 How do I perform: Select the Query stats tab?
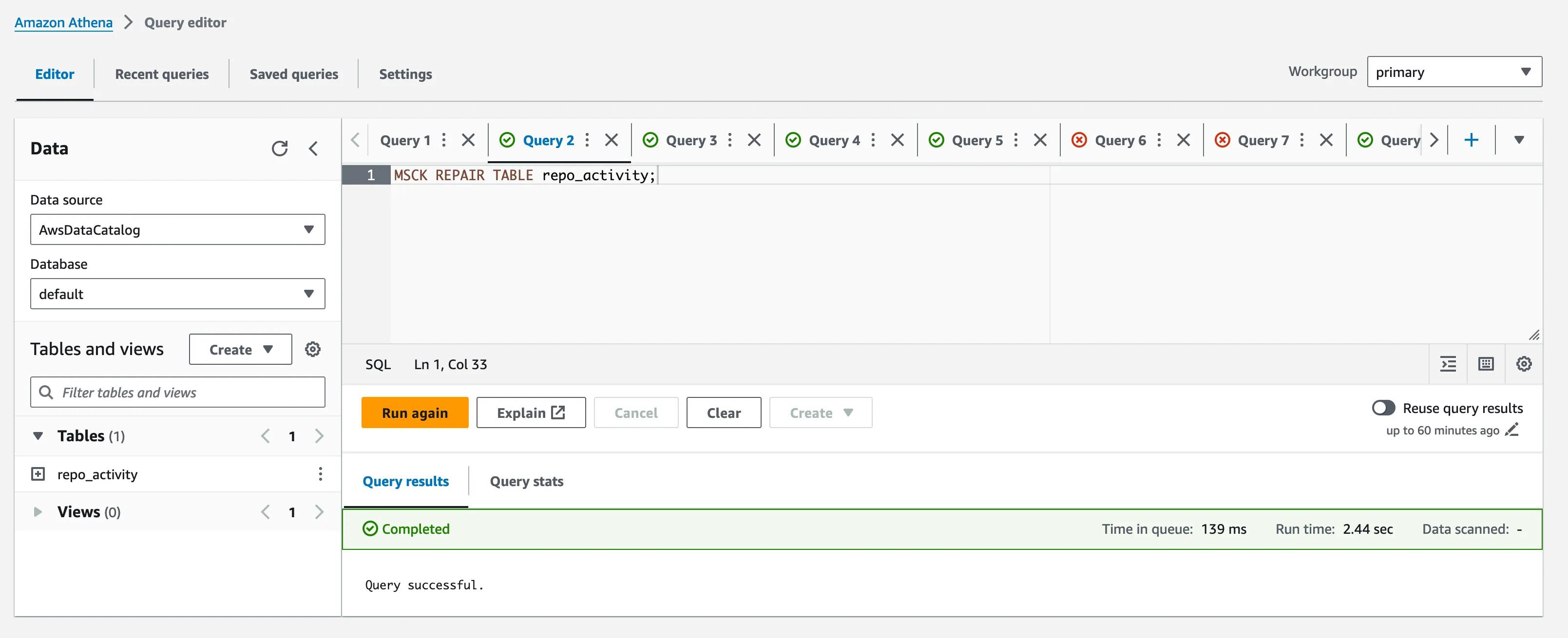click(x=526, y=481)
